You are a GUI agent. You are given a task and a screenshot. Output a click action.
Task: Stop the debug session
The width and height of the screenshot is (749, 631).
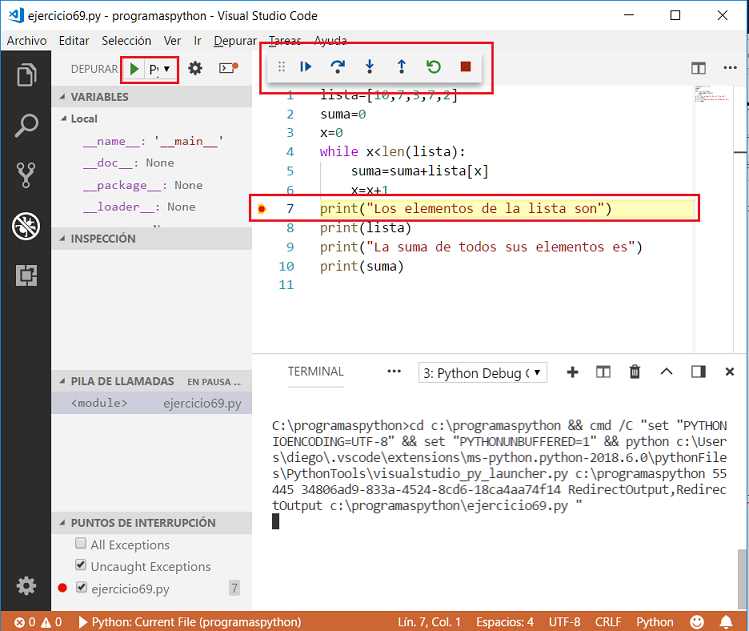pyautogui.click(x=466, y=66)
